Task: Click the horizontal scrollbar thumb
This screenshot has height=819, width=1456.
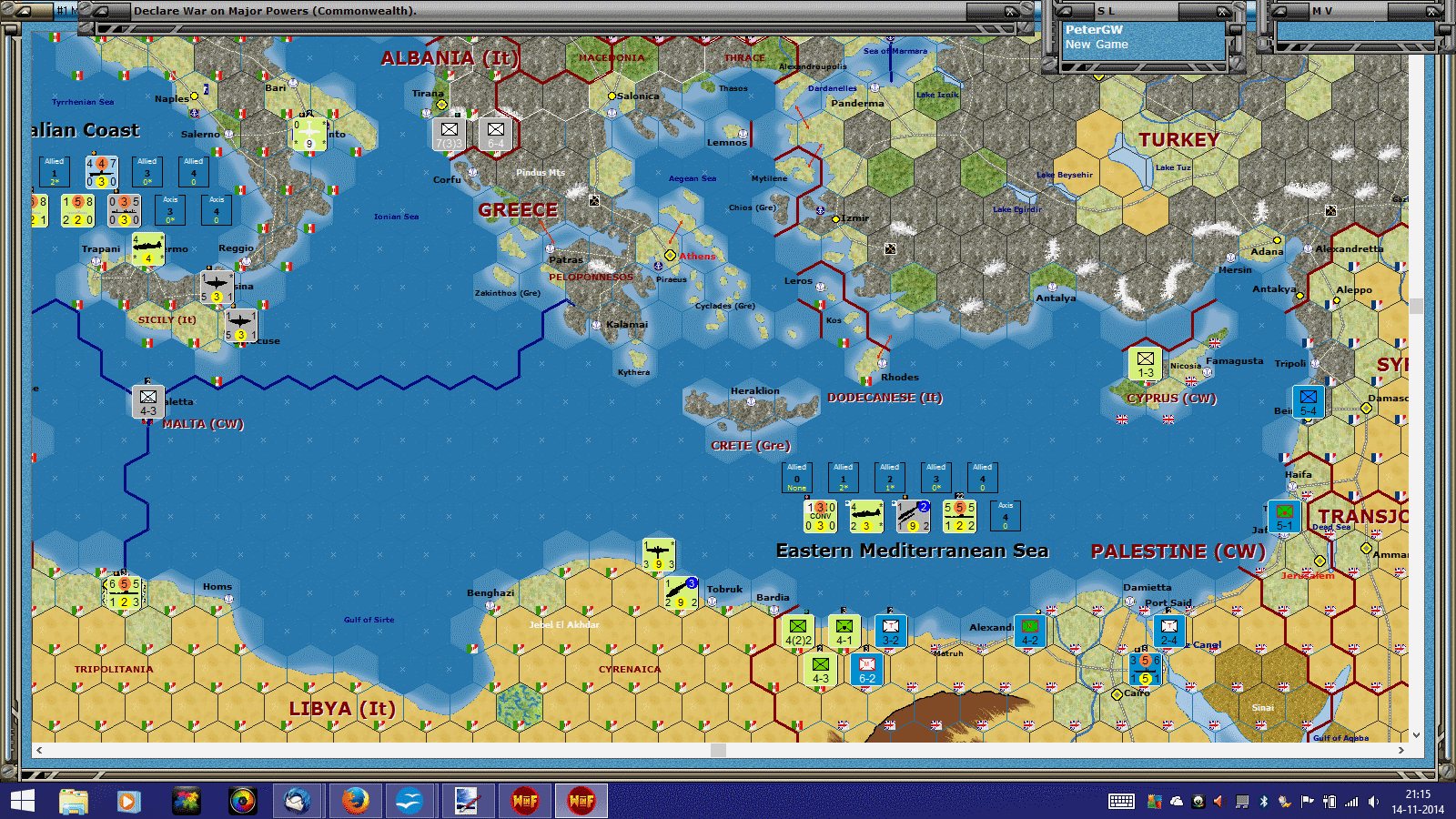Action: 719,750
